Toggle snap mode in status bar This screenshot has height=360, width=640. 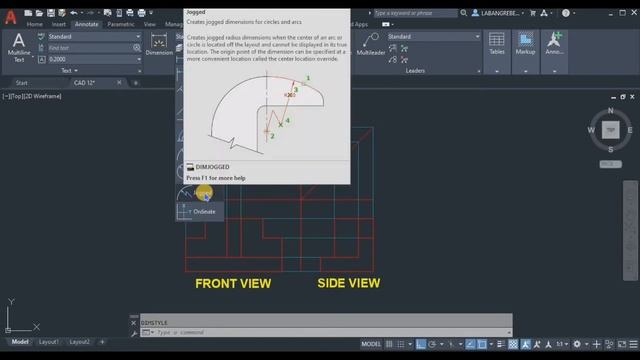point(401,344)
